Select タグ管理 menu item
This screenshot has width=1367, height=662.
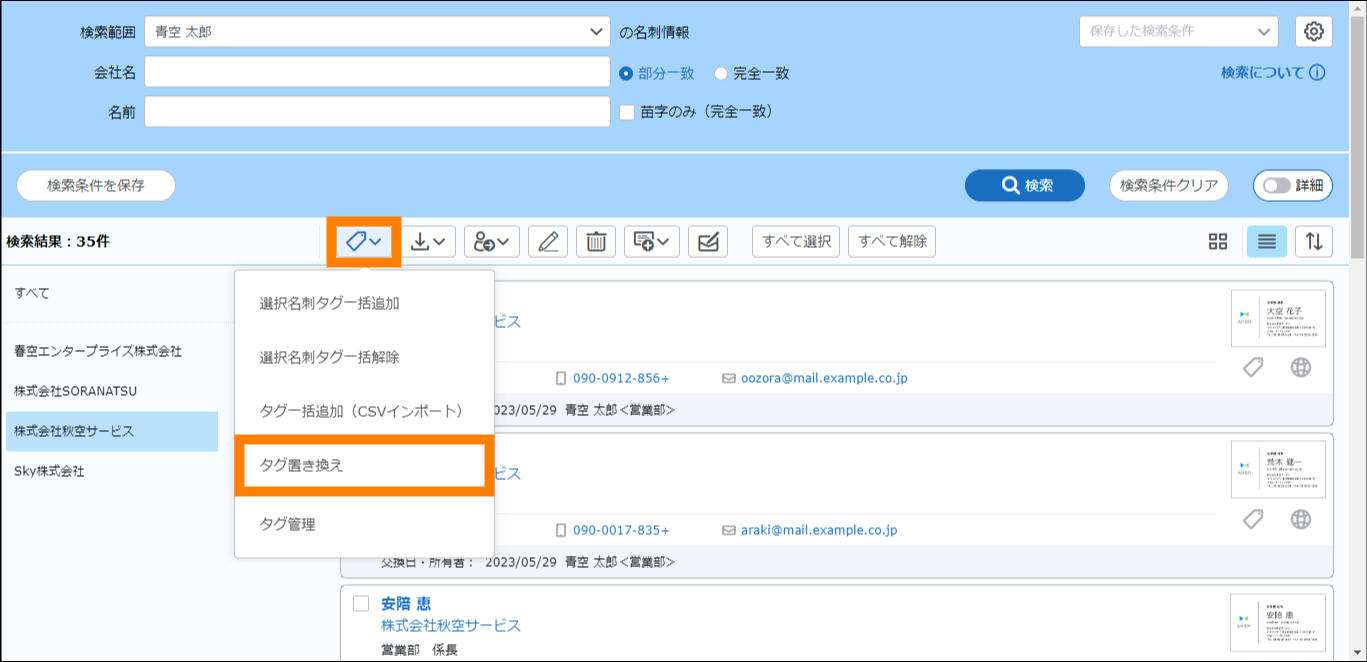pos(288,524)
